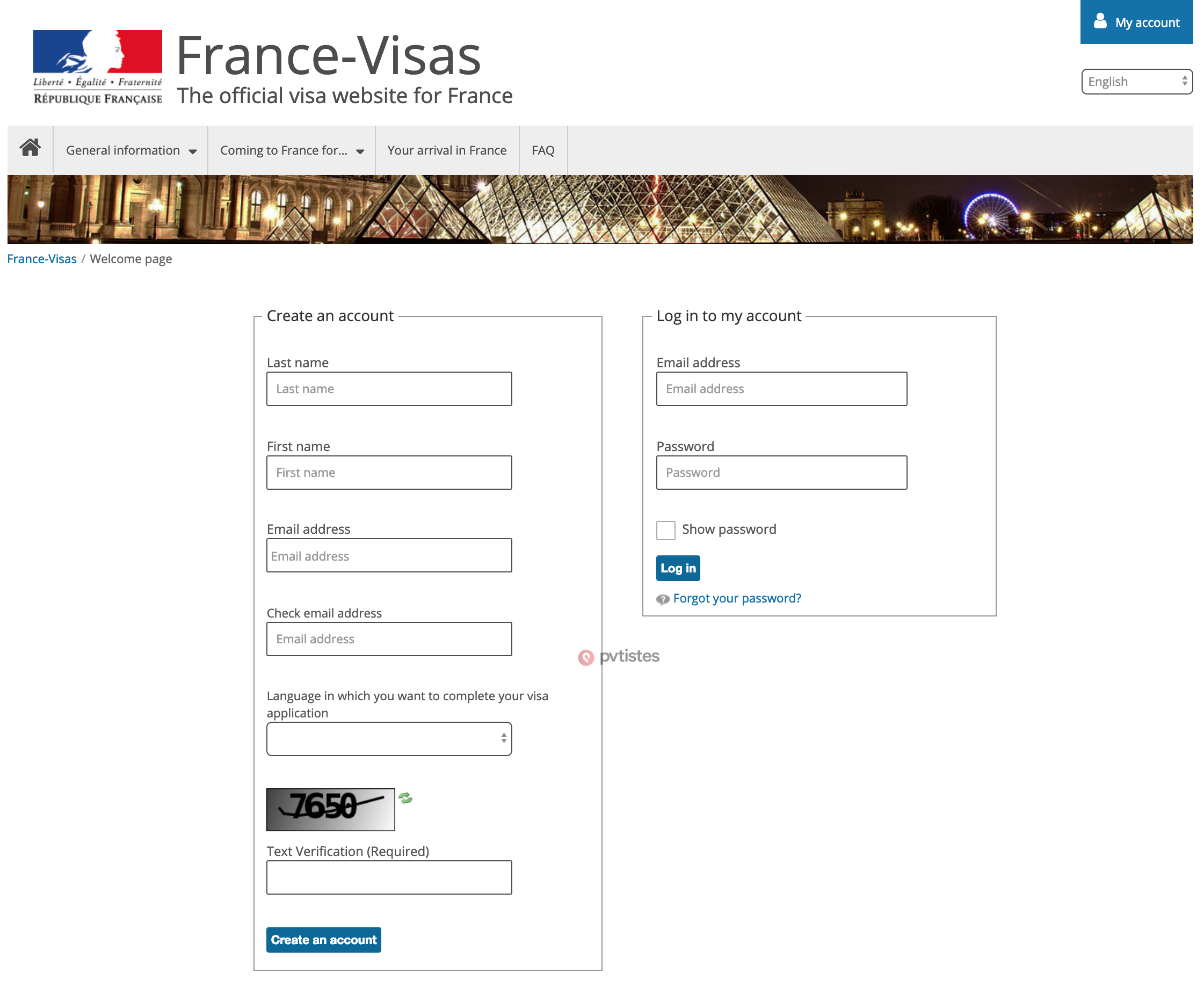The height and width of the screenshot is (987, 1204).
Task: Go to the FAQ menu item
Action: tap(543, 150)
